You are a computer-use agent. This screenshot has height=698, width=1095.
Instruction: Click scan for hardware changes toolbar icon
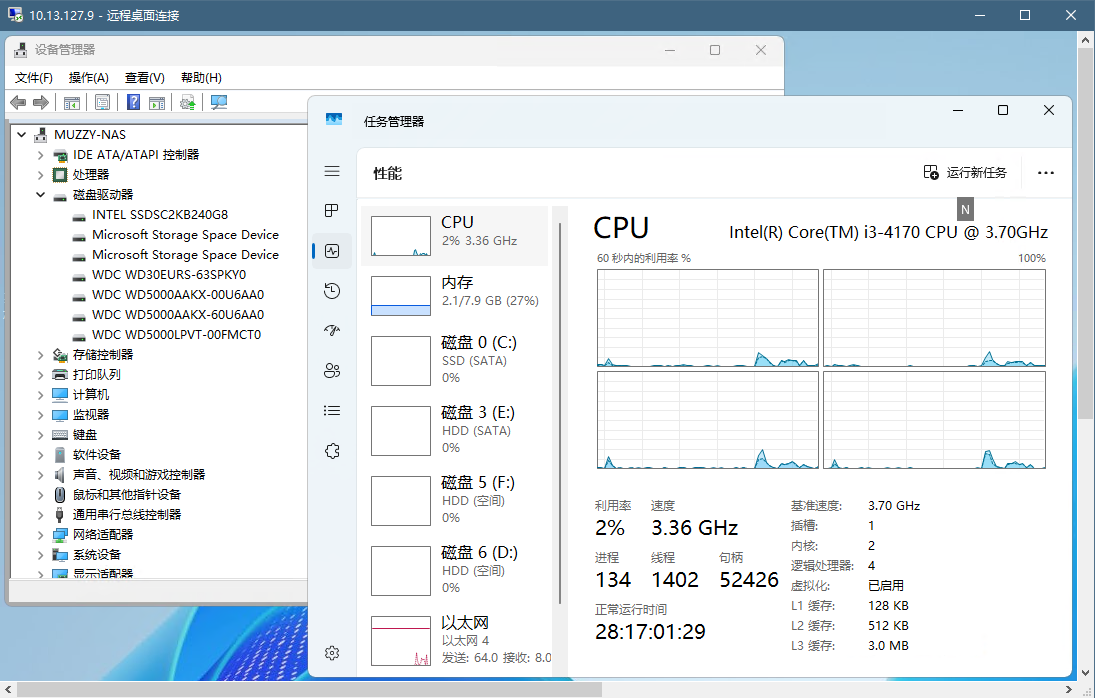coord(218,102)
